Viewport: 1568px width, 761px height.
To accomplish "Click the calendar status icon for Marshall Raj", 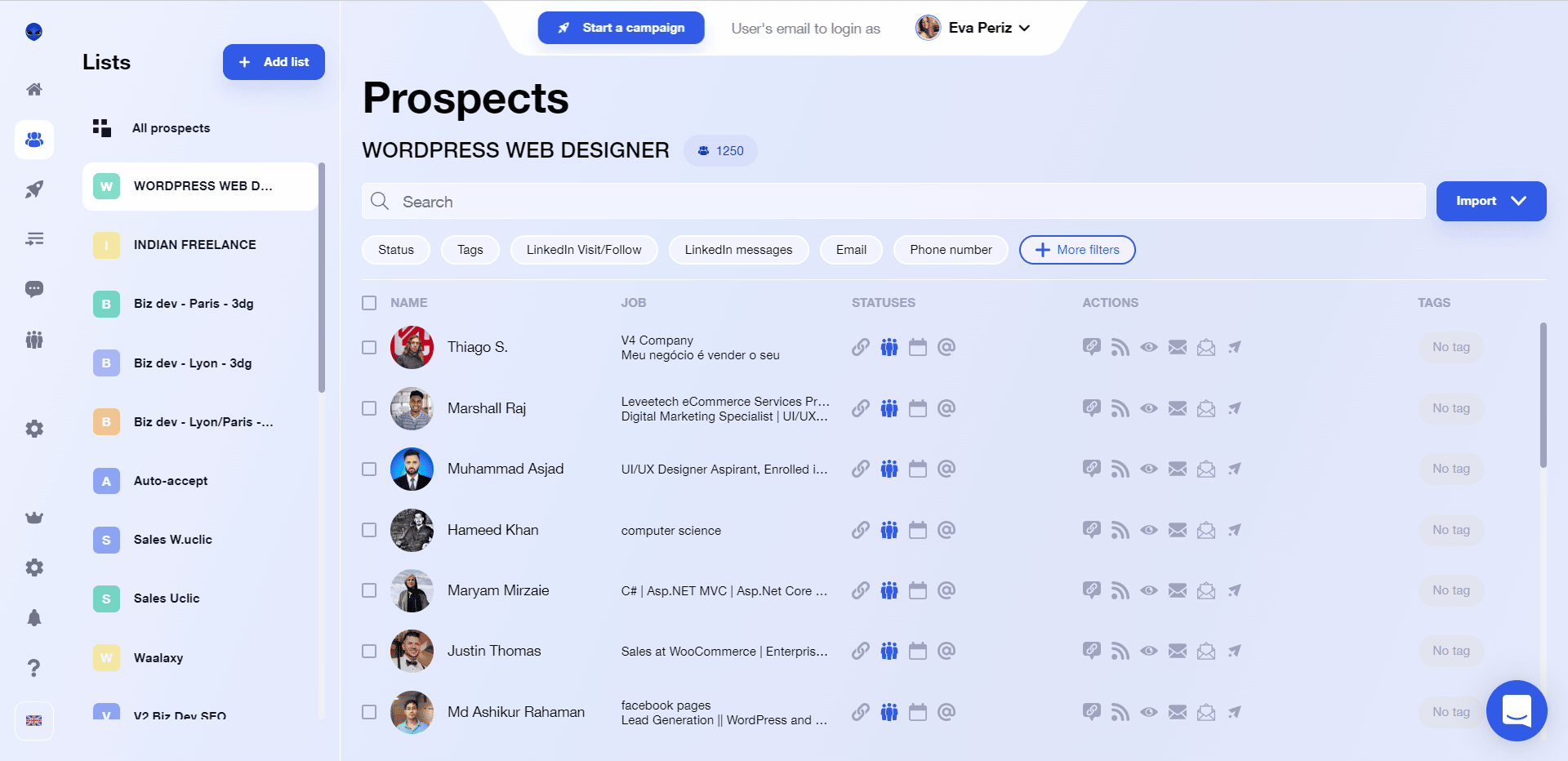I will pyautogui.click(x=918, y=408).
